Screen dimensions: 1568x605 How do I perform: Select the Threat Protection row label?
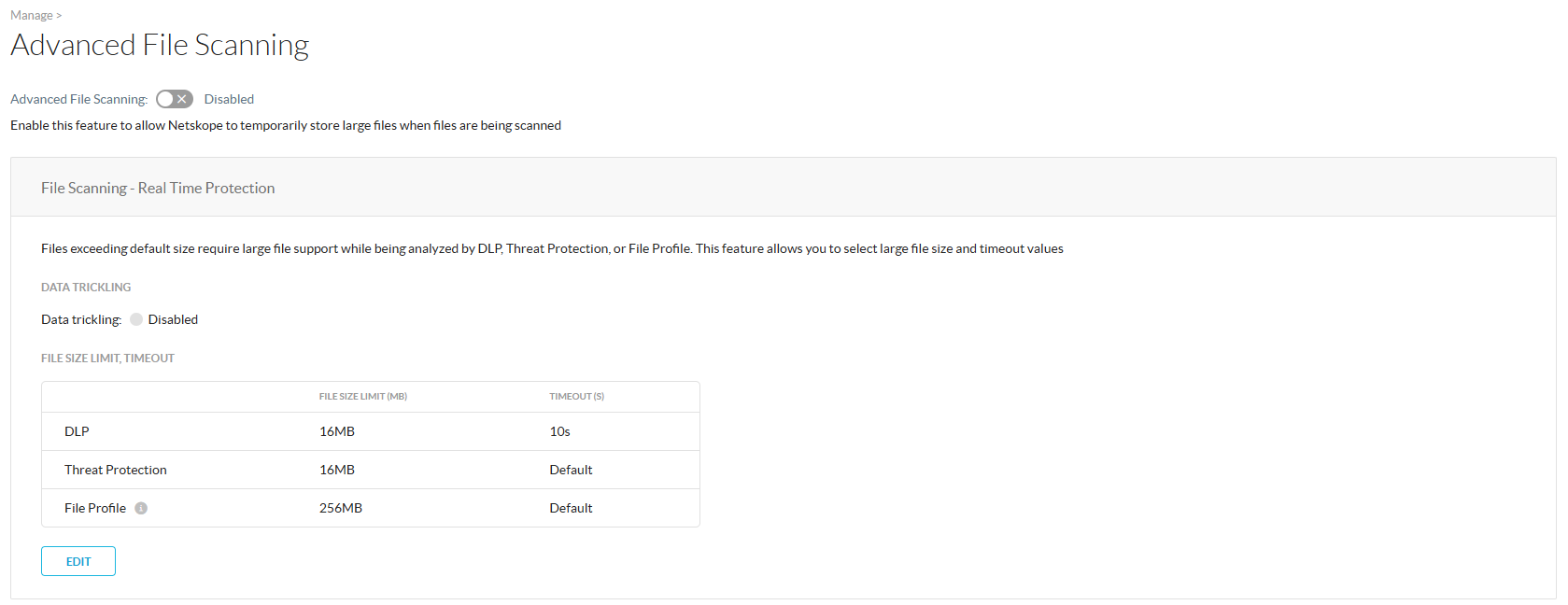(115, 470)
